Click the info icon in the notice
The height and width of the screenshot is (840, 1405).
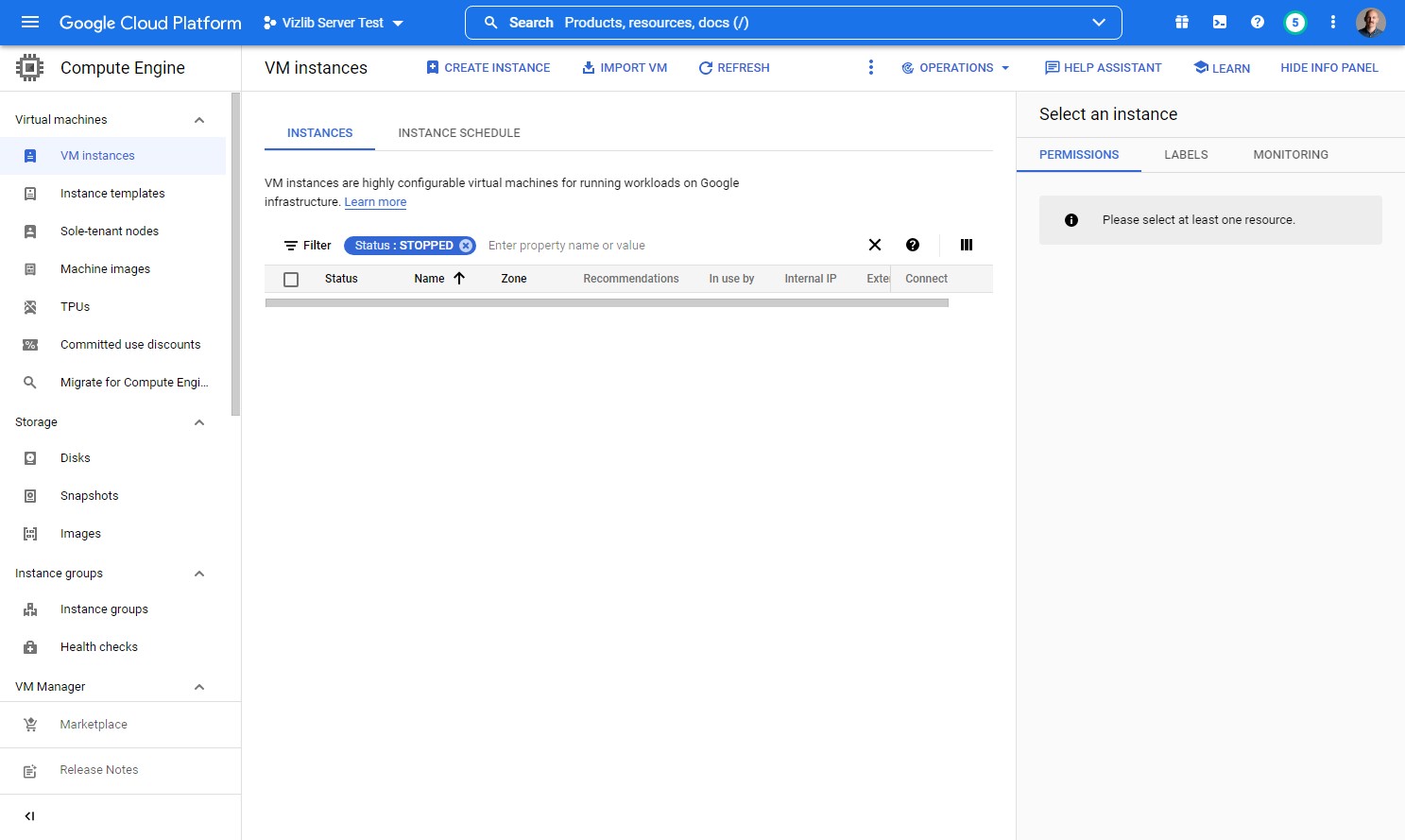click(1071, 220)
